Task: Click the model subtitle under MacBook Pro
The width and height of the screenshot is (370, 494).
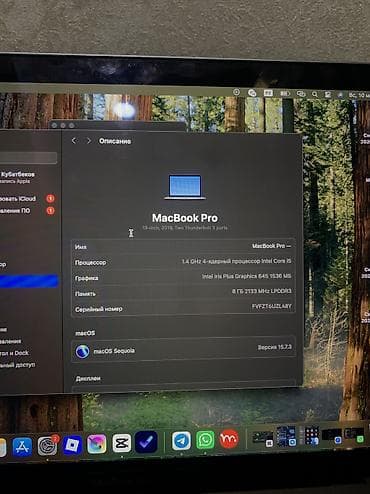Action: click(185, 228)
